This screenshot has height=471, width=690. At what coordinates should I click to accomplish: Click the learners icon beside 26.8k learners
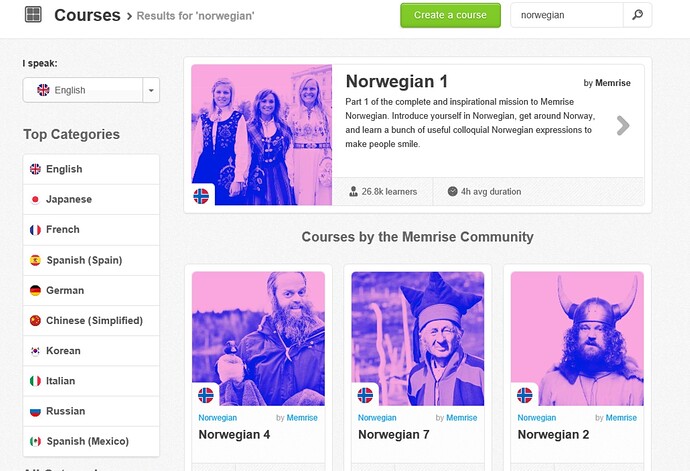click(353, 191)
